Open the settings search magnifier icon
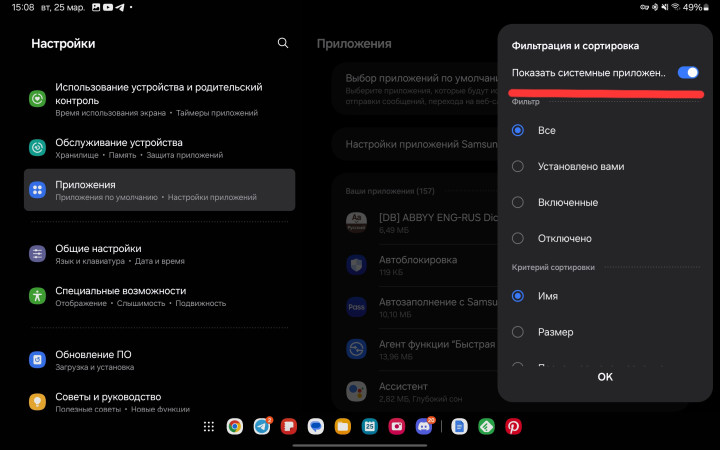Viewport: 720px width, 450px height. pos(283,43)
